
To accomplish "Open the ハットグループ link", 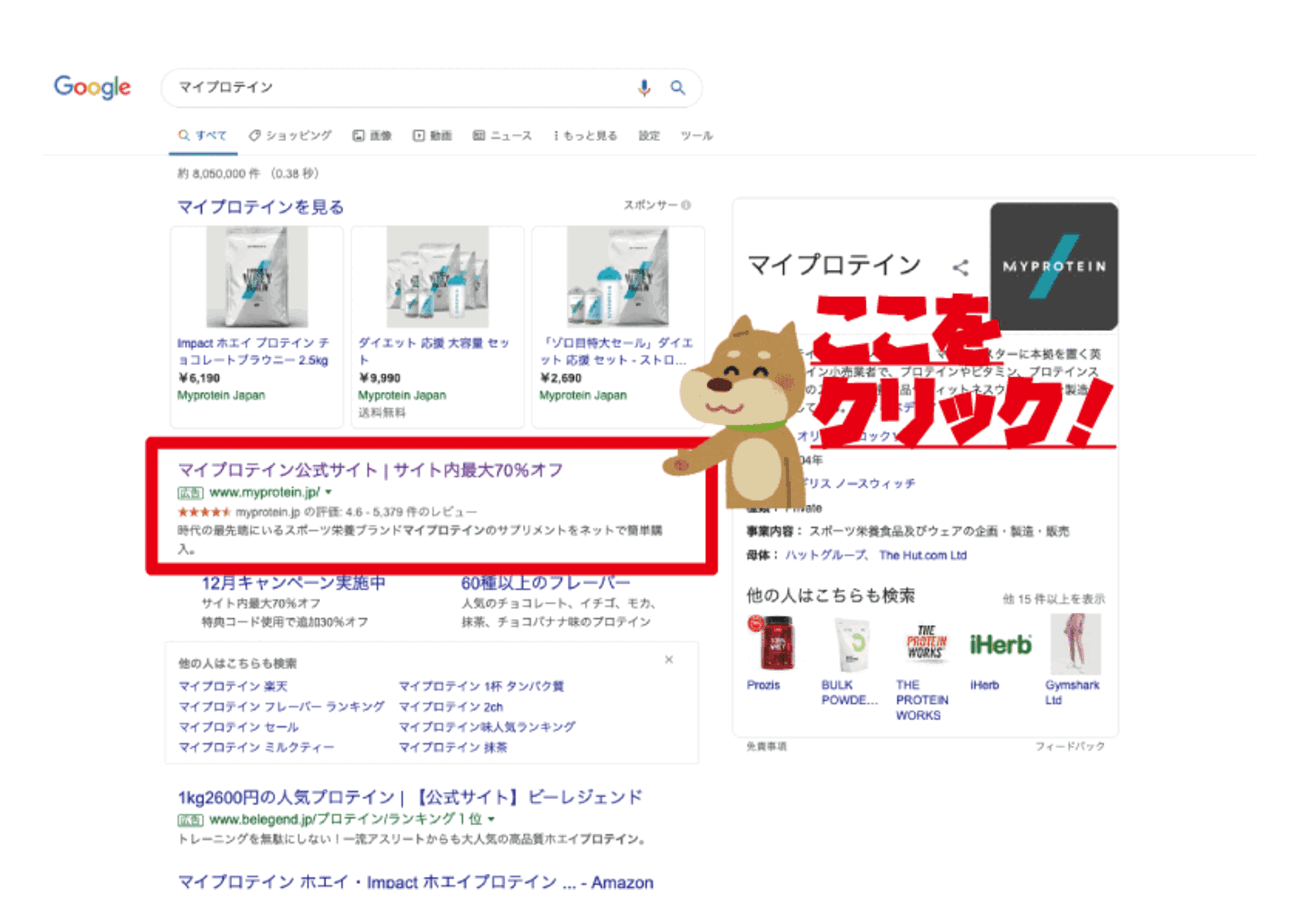I will [827, 555].
